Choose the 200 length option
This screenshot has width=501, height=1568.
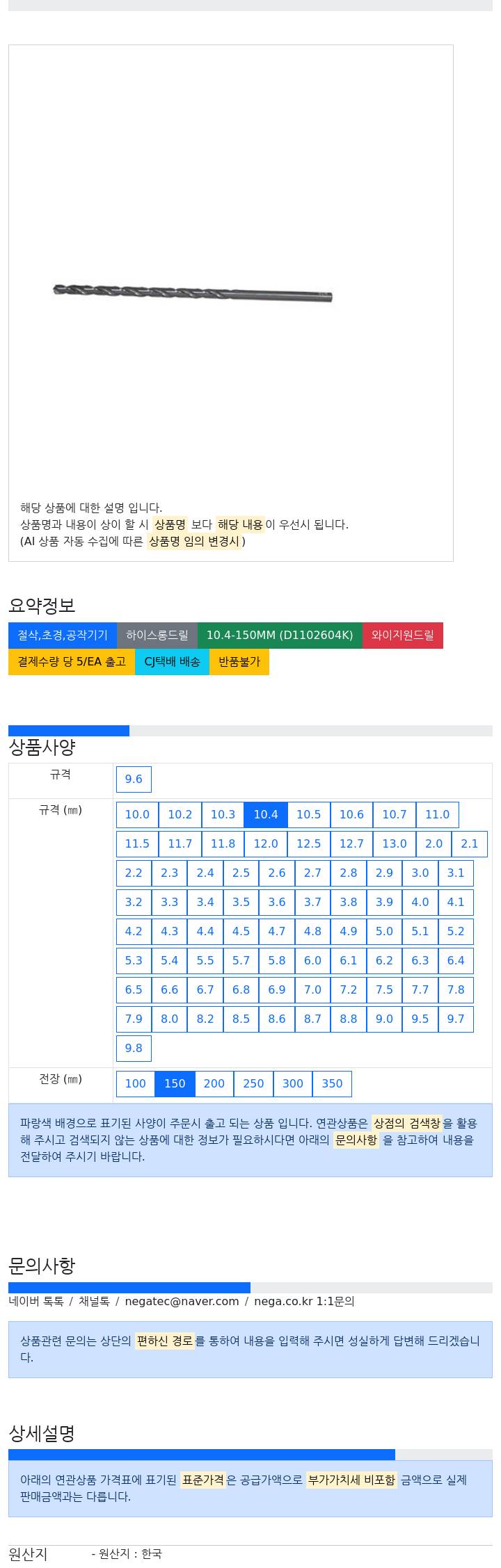point(214,1083)
